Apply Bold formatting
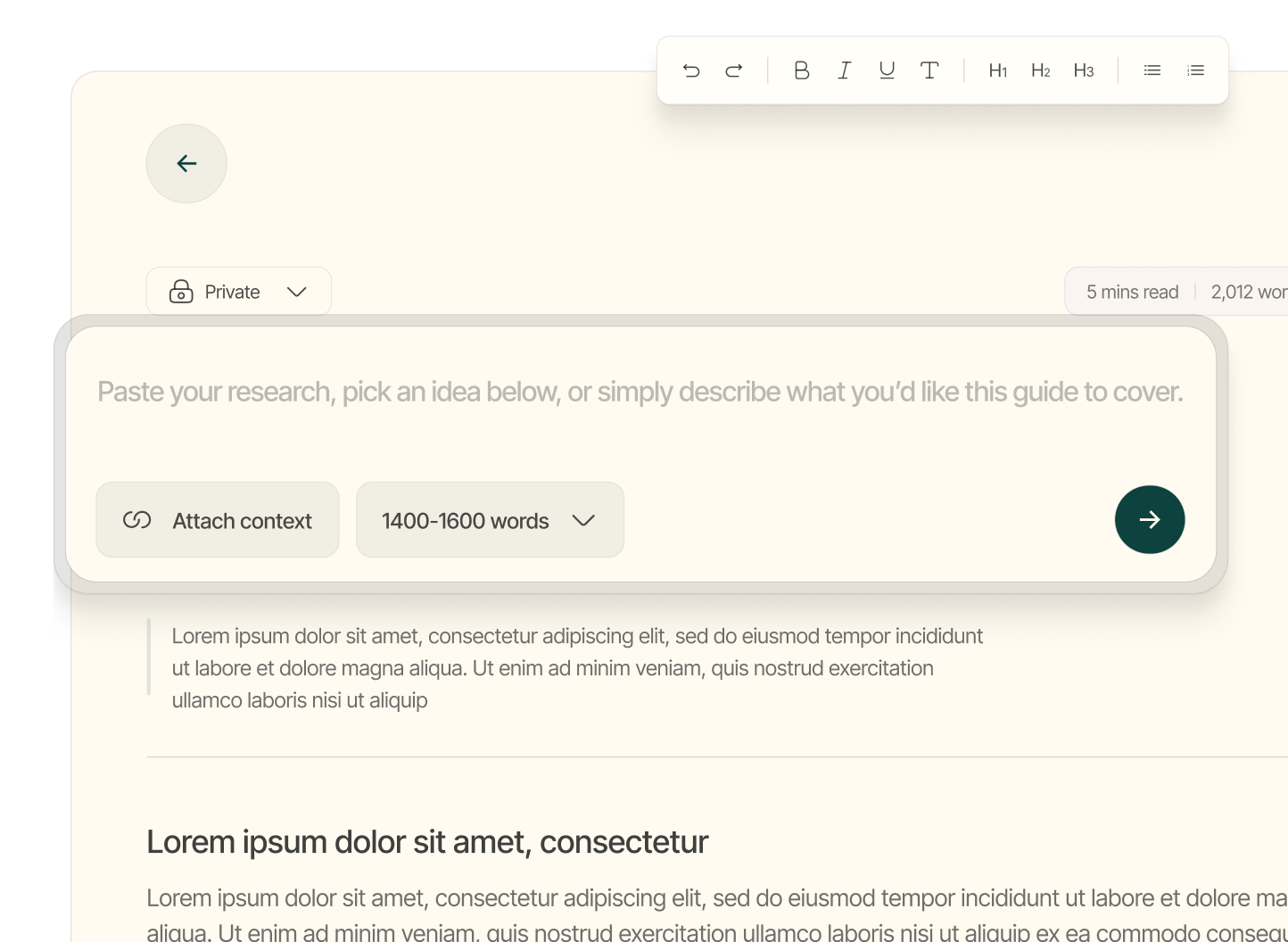 801,70
